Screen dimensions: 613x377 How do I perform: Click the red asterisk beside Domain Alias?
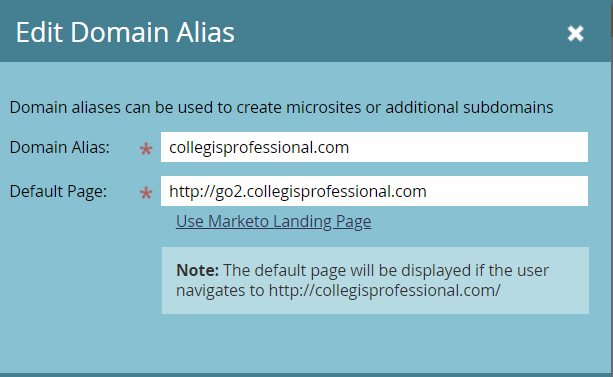[x=146, y=149]
